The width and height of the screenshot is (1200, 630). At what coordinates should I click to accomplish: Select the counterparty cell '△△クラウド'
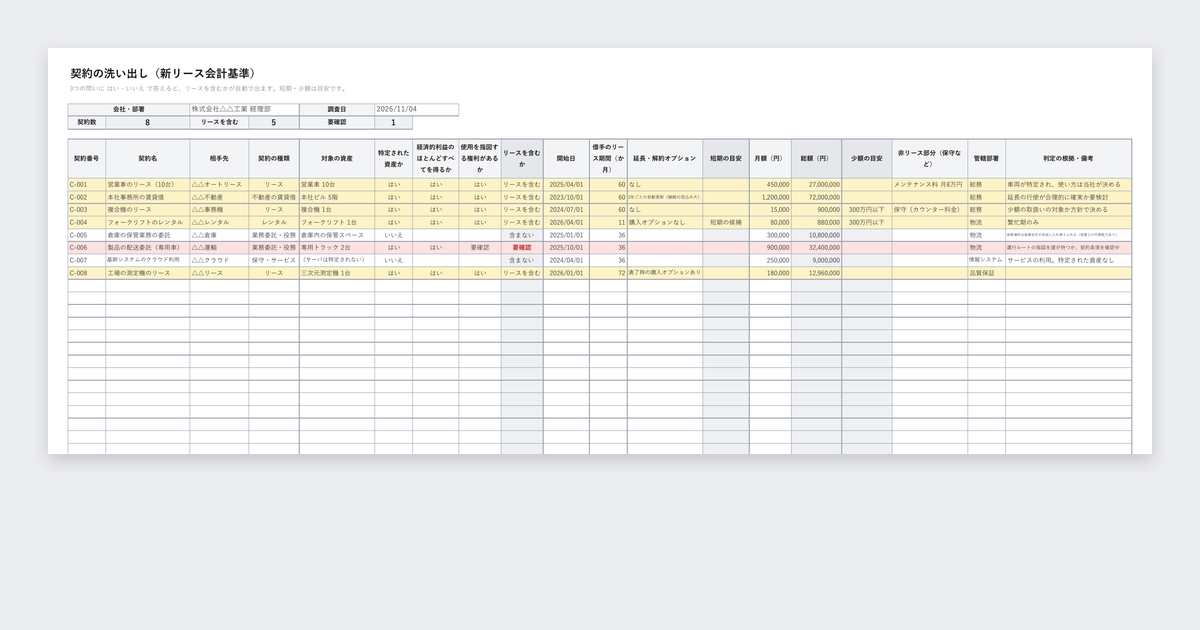tap(219, 260)
